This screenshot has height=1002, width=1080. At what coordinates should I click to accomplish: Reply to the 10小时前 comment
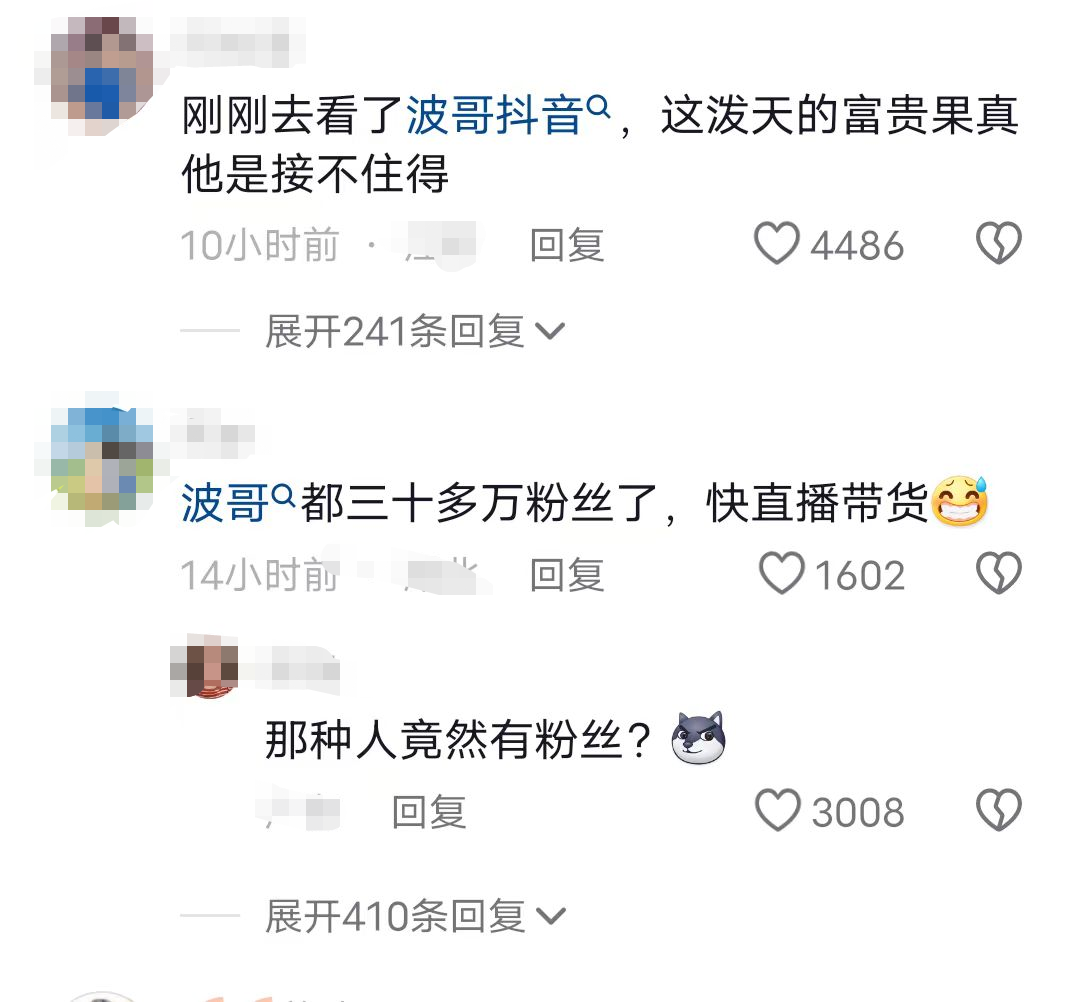pyautogui.click(x=567, y=245)
